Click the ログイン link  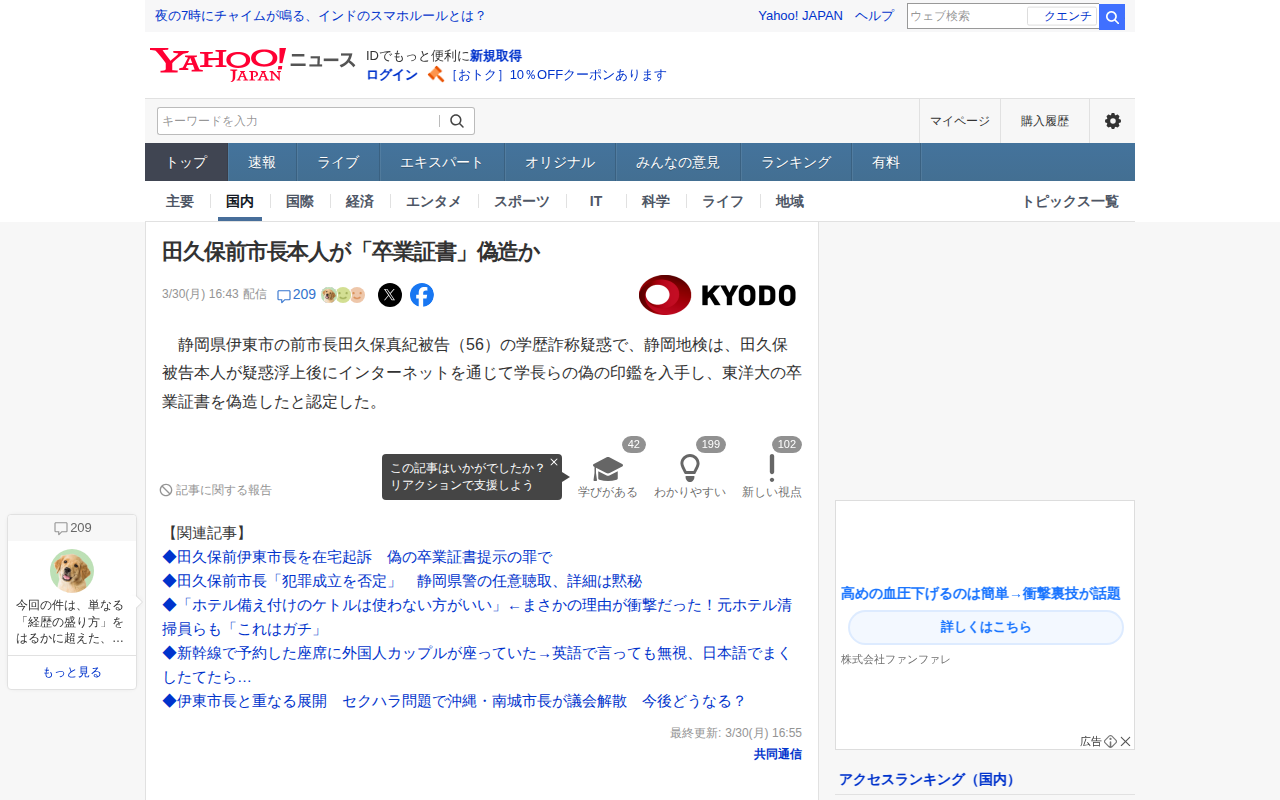392,75
